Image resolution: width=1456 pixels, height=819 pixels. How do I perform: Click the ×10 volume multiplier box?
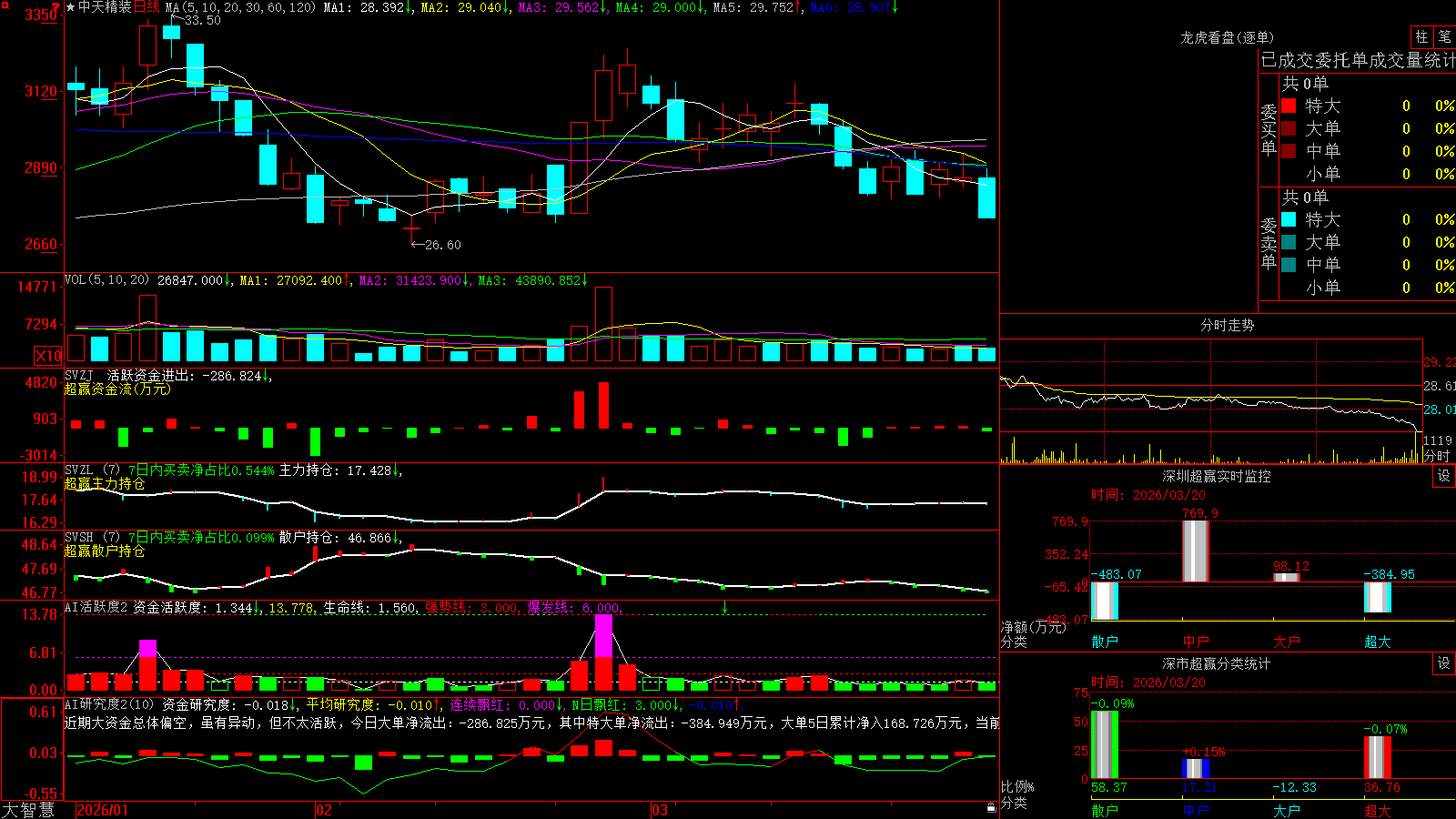(48, 356)
